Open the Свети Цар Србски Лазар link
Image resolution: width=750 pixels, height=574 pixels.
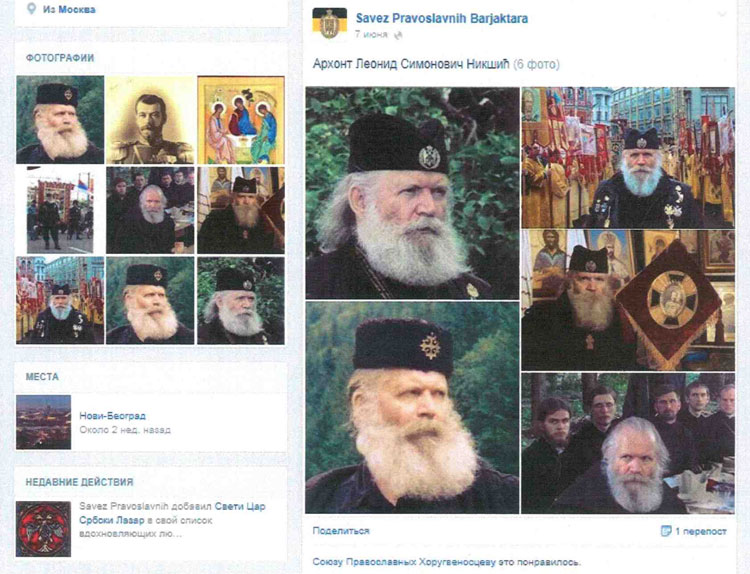coord(172,513)
